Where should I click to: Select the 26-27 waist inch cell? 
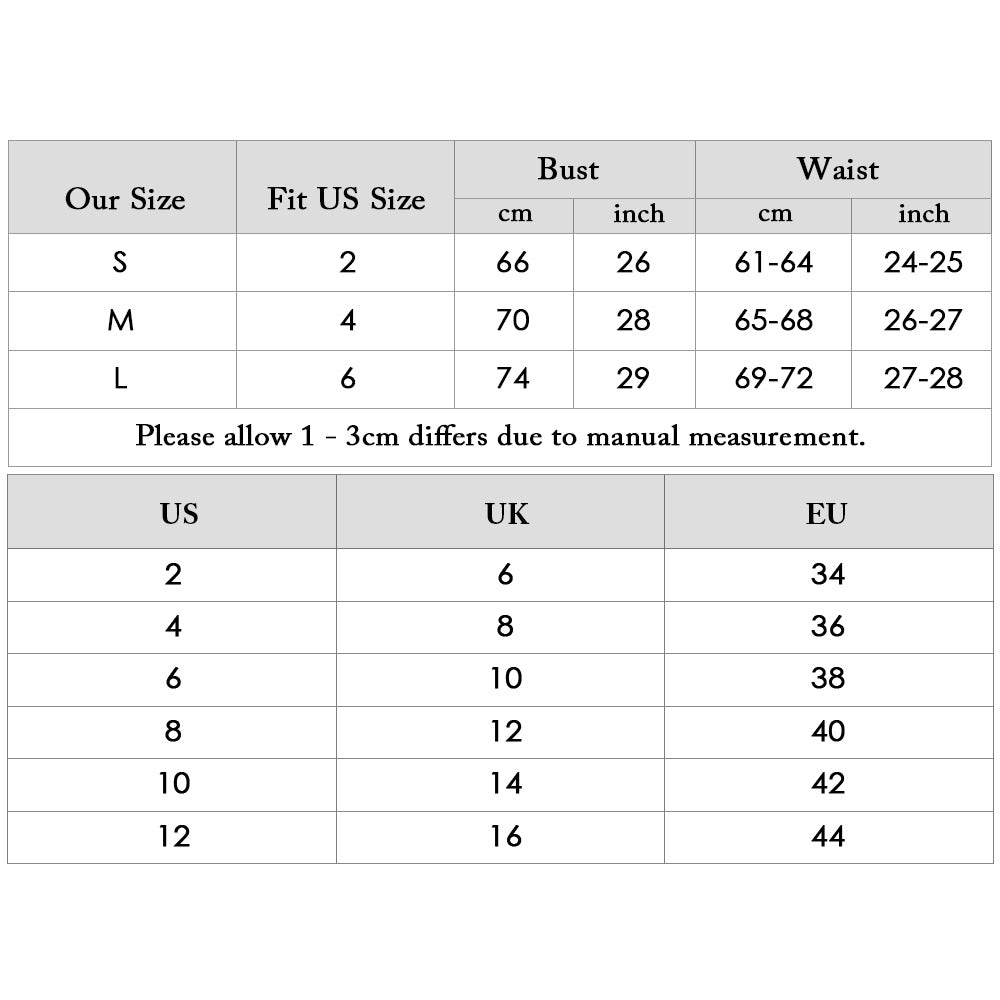pyautogui.click(x=923, y=321)
